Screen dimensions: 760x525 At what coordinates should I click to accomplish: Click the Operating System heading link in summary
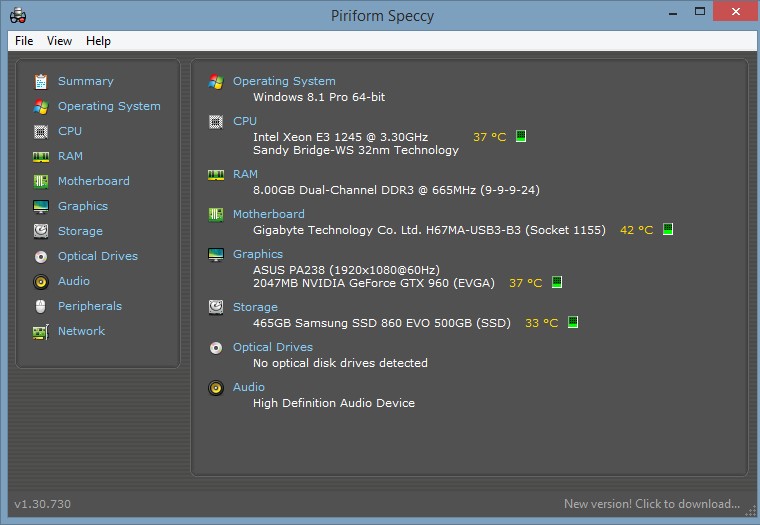[284, 81]
